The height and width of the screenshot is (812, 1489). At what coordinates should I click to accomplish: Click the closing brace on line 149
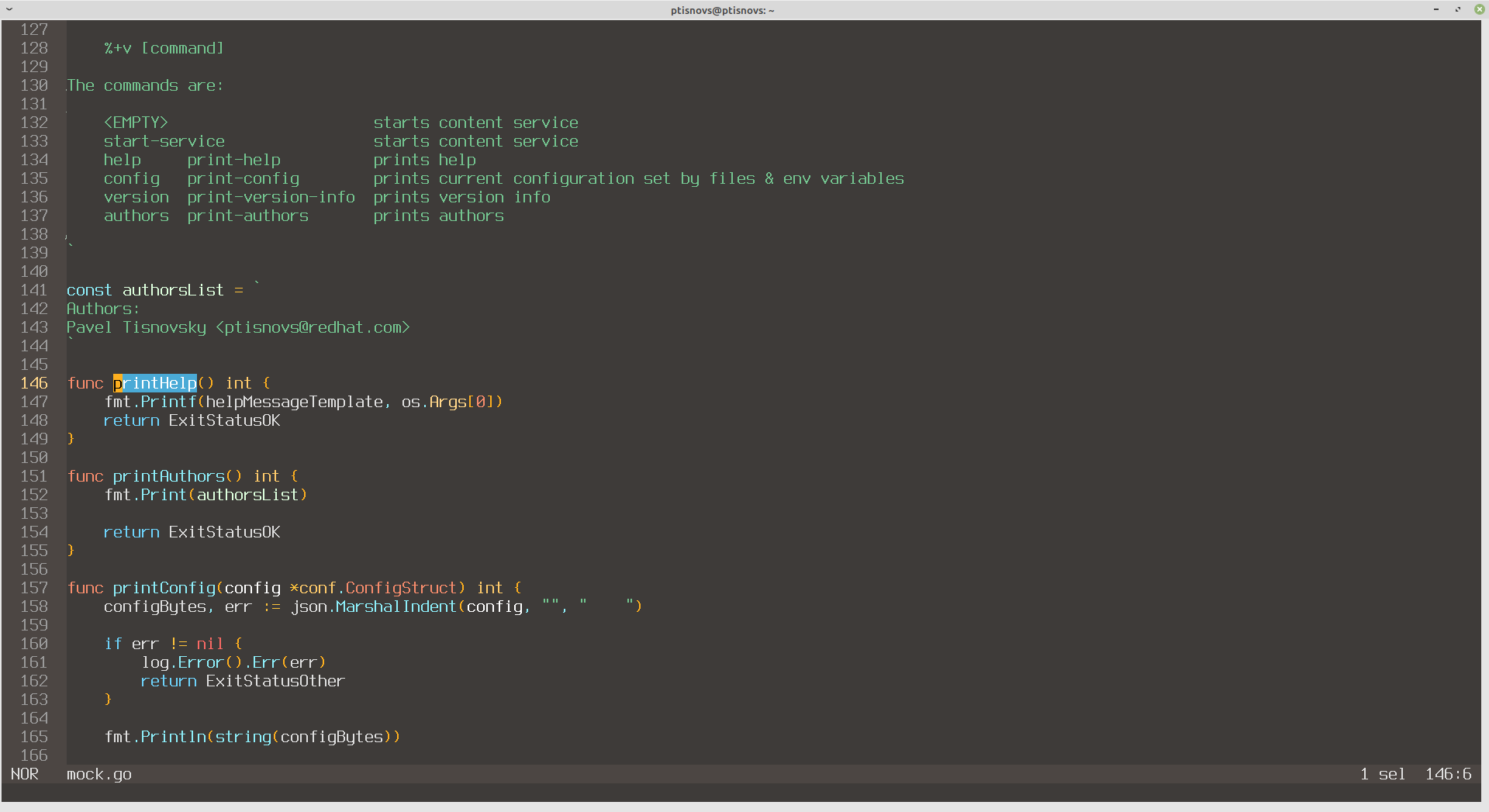click(x=71, y=439)
